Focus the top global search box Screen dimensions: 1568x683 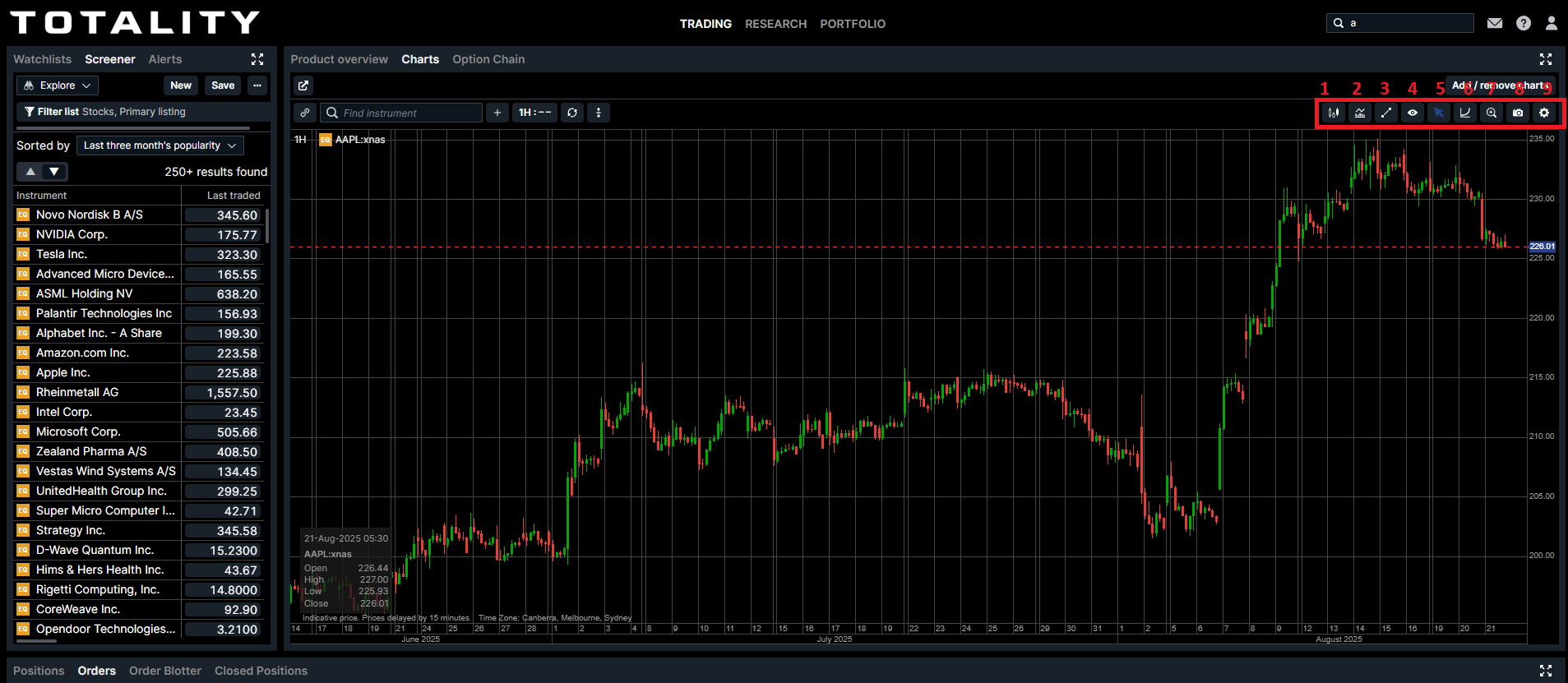(1400, 23)
